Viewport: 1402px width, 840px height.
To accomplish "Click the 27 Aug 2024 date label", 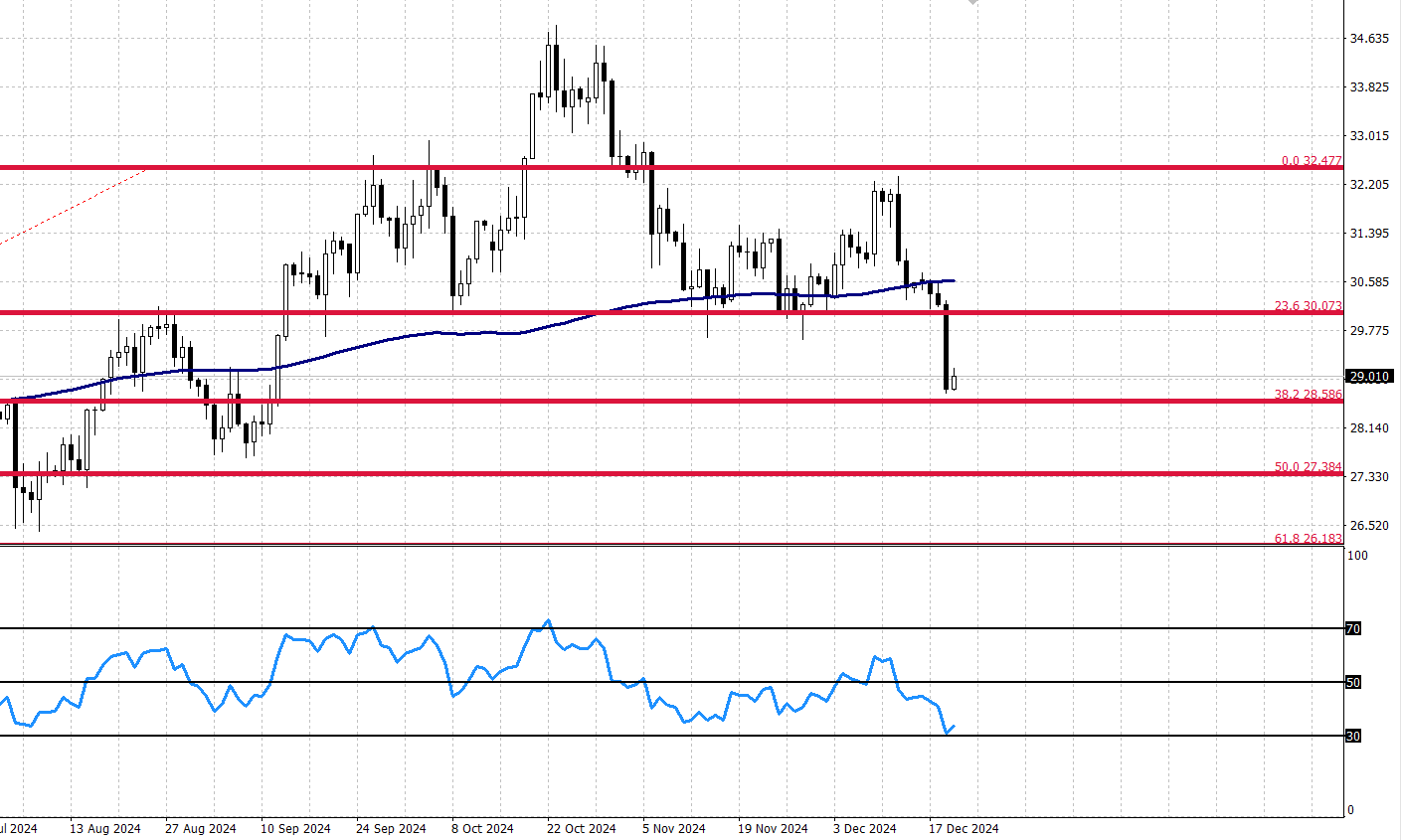I will pos(201,829).
